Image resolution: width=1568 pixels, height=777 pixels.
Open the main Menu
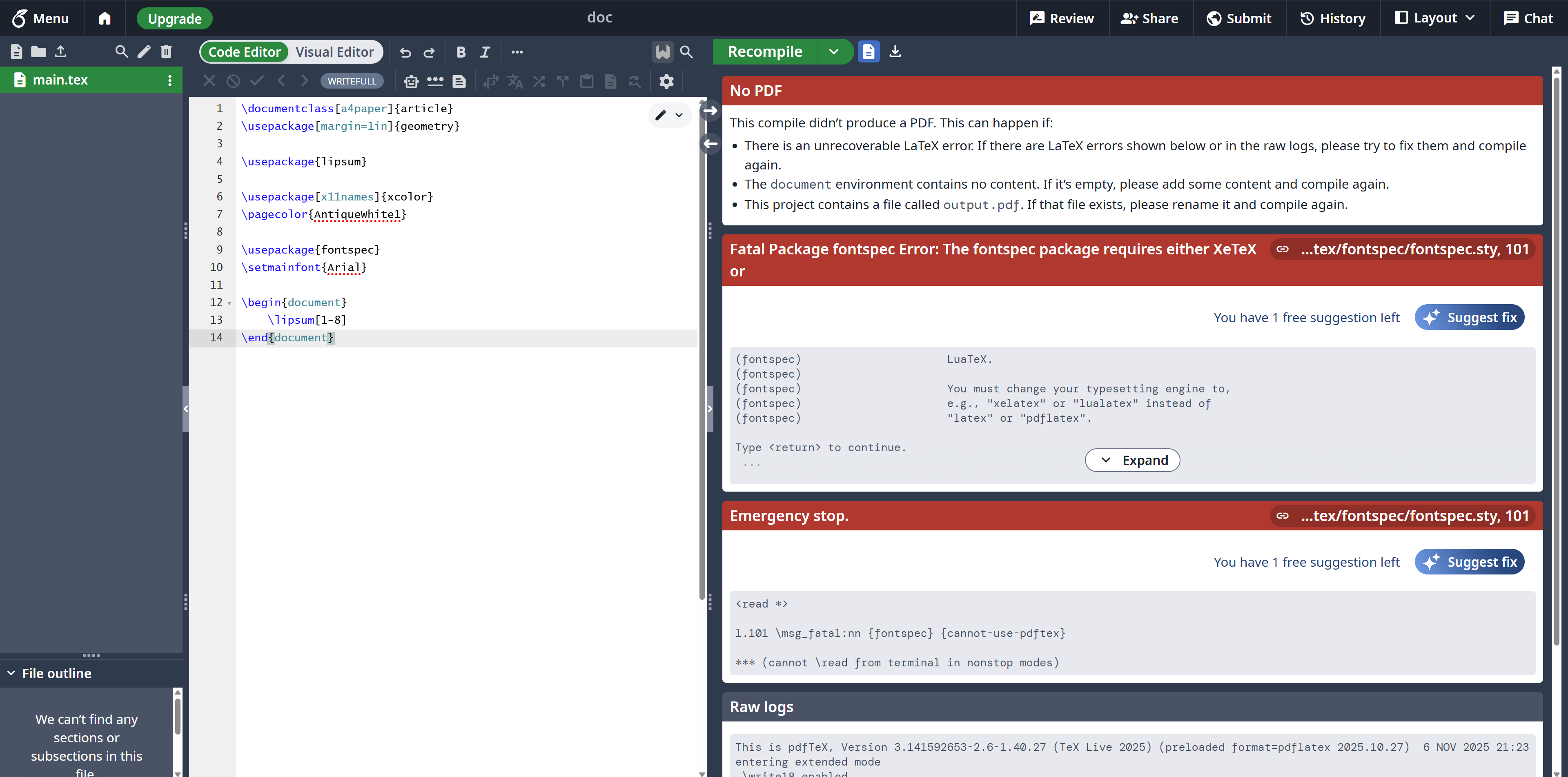(40, 18)
